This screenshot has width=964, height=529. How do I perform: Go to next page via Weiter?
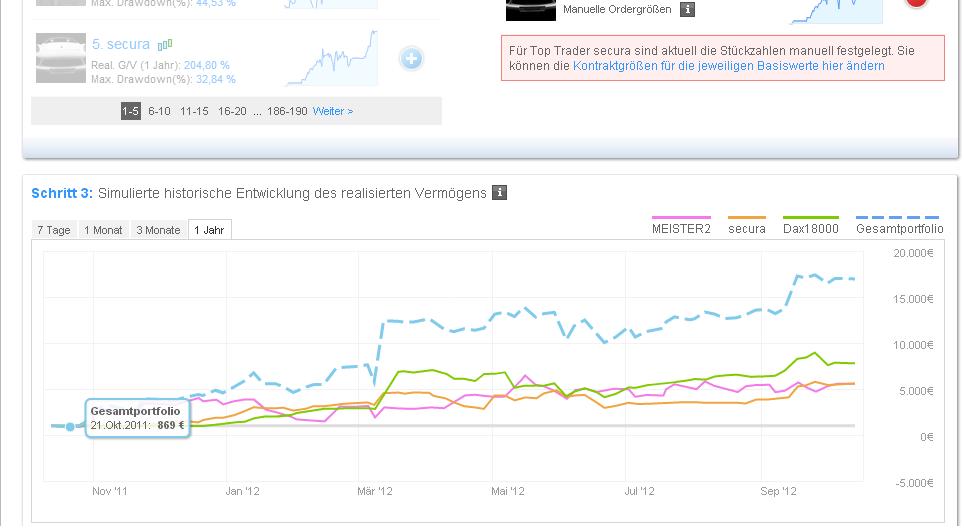(x=332, y=111)
